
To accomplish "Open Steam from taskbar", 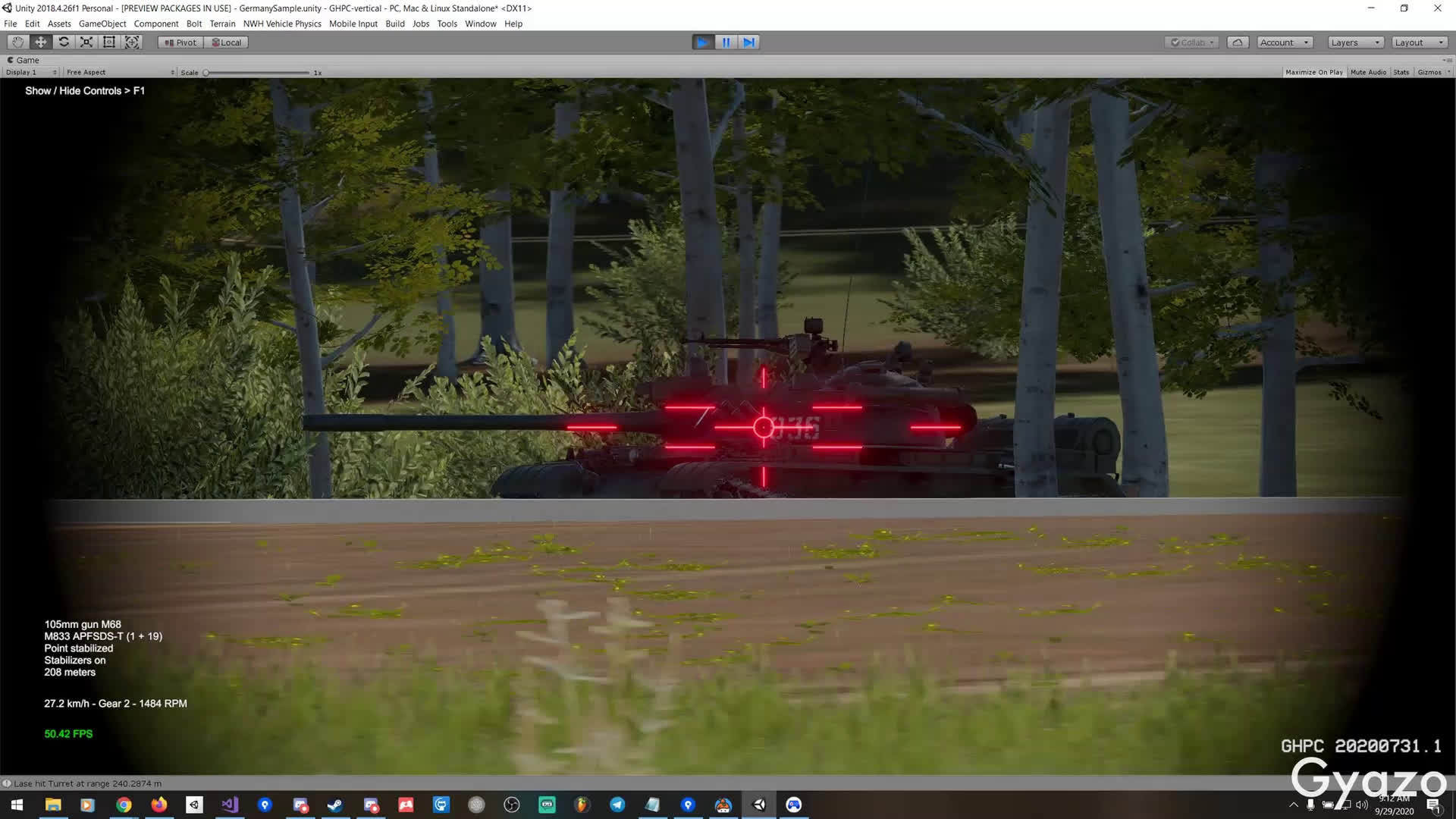I will click(335, 805).
